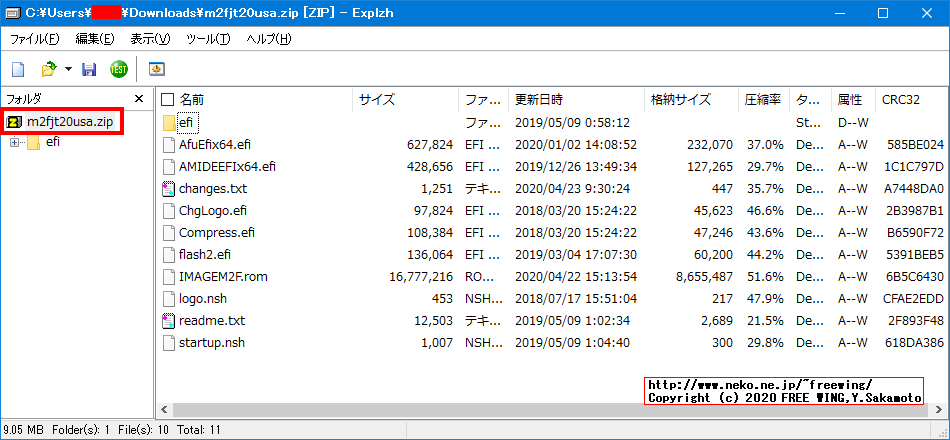
Task: Click the horizontal scrollbar left arrow
Action: click(163, 410)
